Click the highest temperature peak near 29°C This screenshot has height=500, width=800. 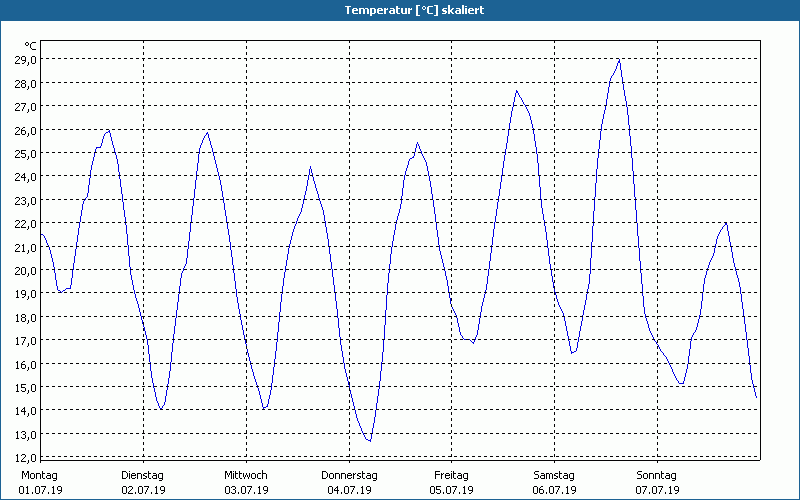click(x=619, y=60)
